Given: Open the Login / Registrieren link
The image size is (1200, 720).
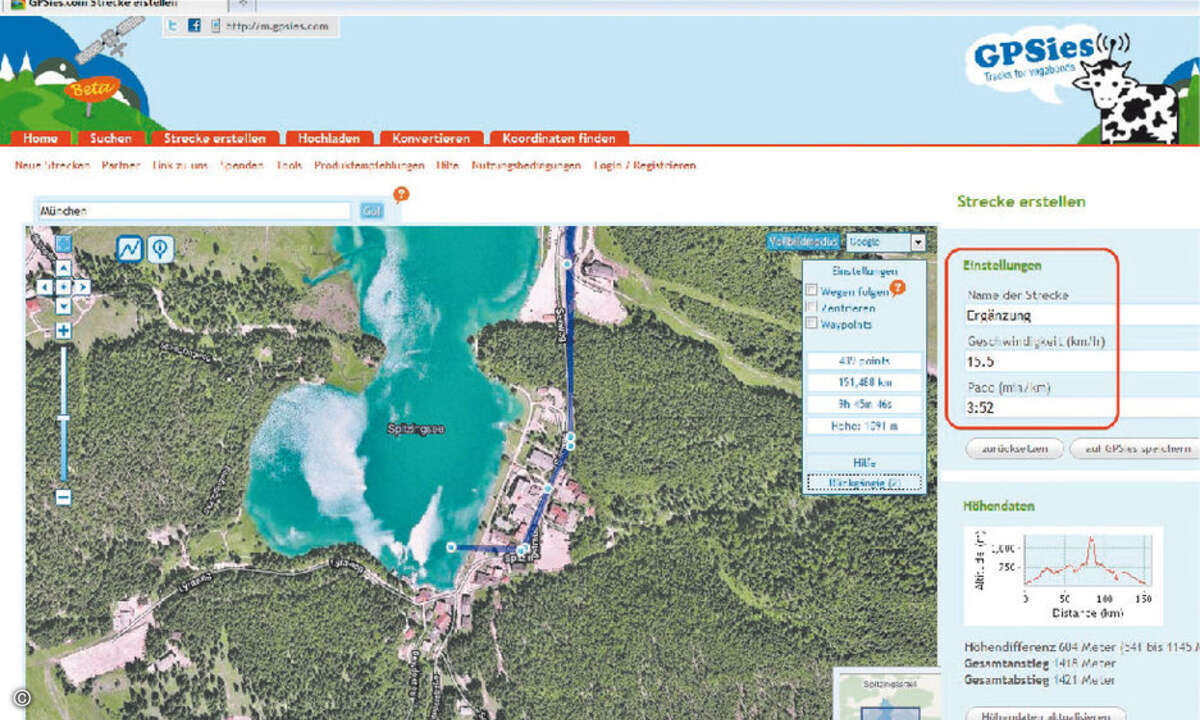Looking at the screenshot, I should click(645, 165).
